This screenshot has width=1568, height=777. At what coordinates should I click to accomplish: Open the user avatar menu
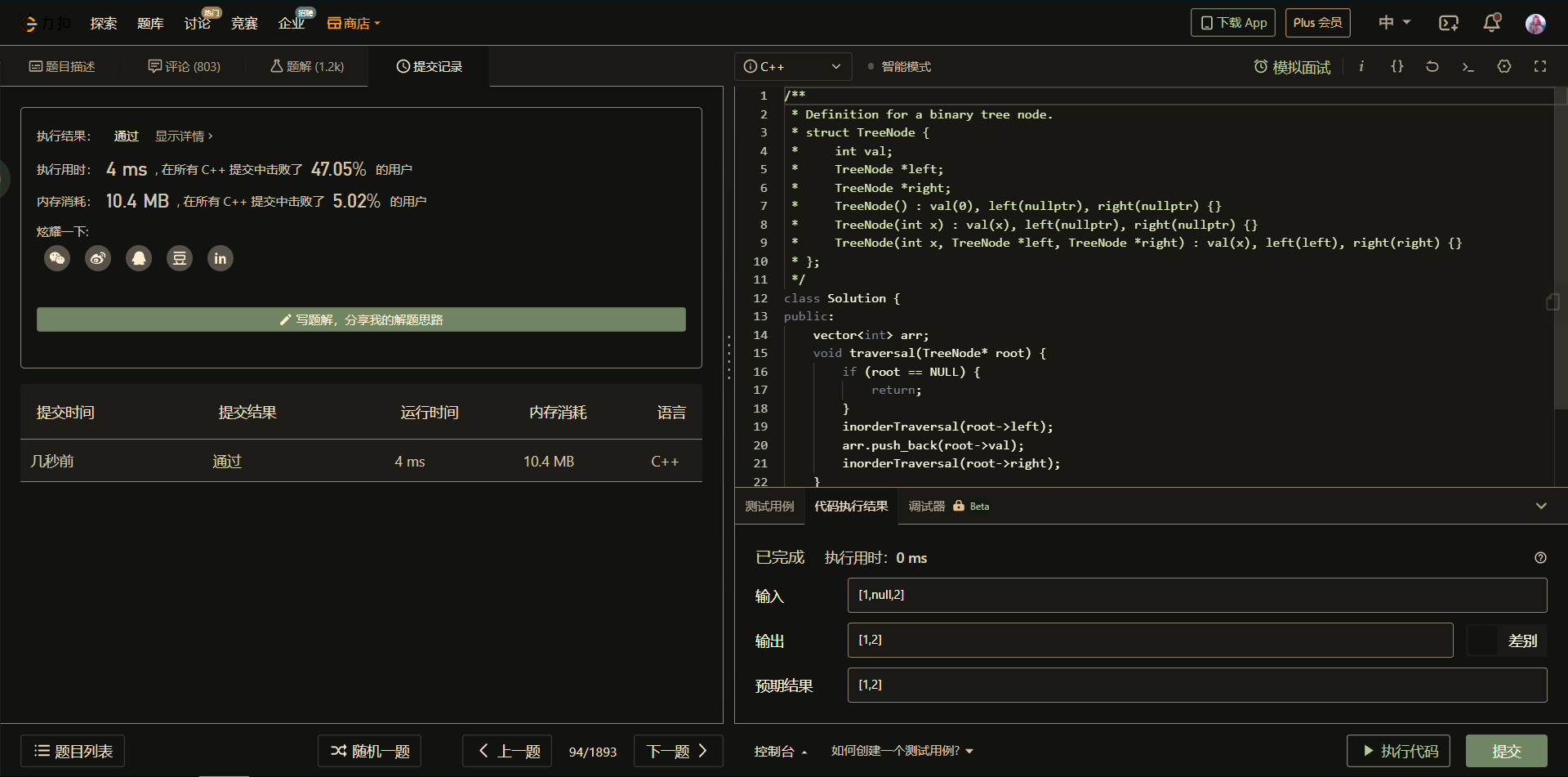tap(1535, 23)
